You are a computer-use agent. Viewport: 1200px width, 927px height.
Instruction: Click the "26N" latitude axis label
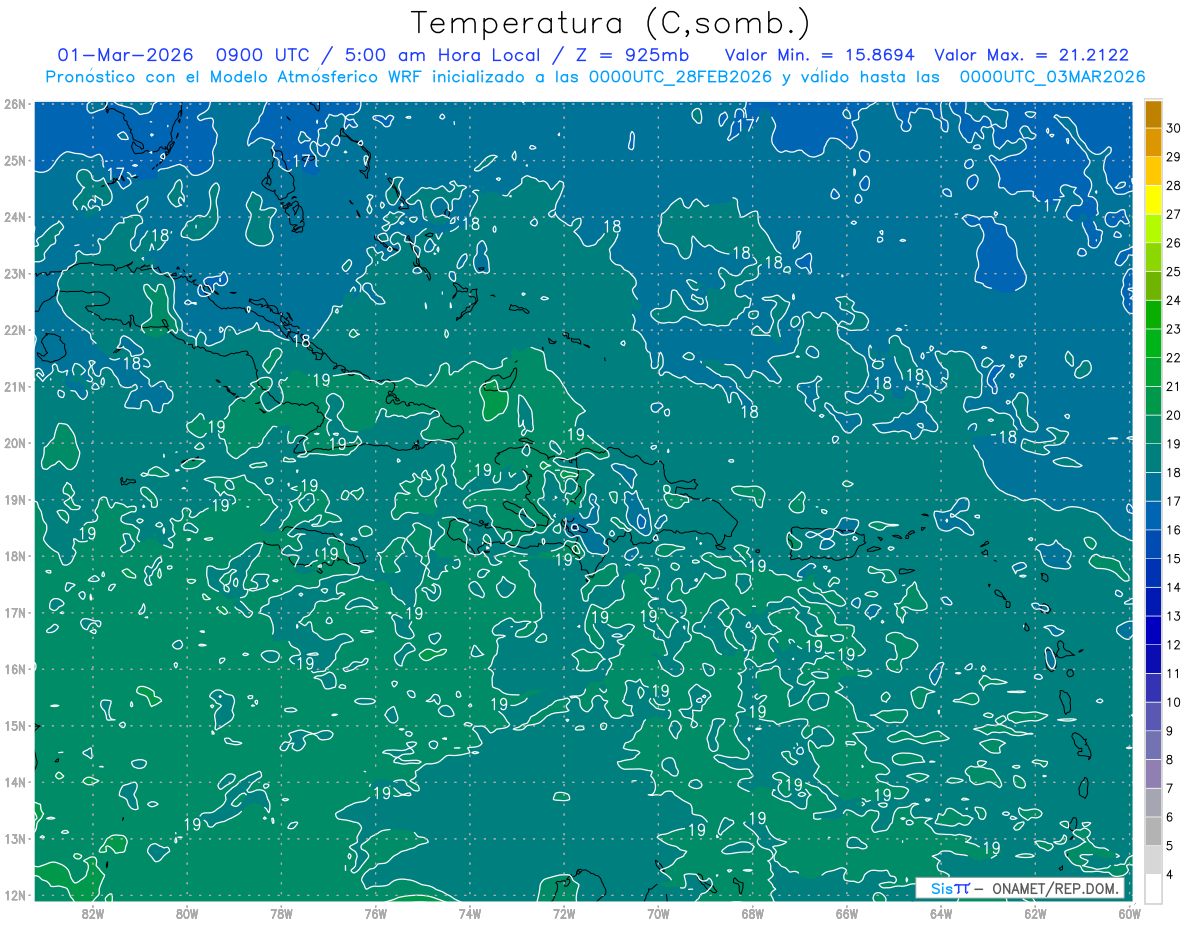pyautogui.click(x=15, y=104)
